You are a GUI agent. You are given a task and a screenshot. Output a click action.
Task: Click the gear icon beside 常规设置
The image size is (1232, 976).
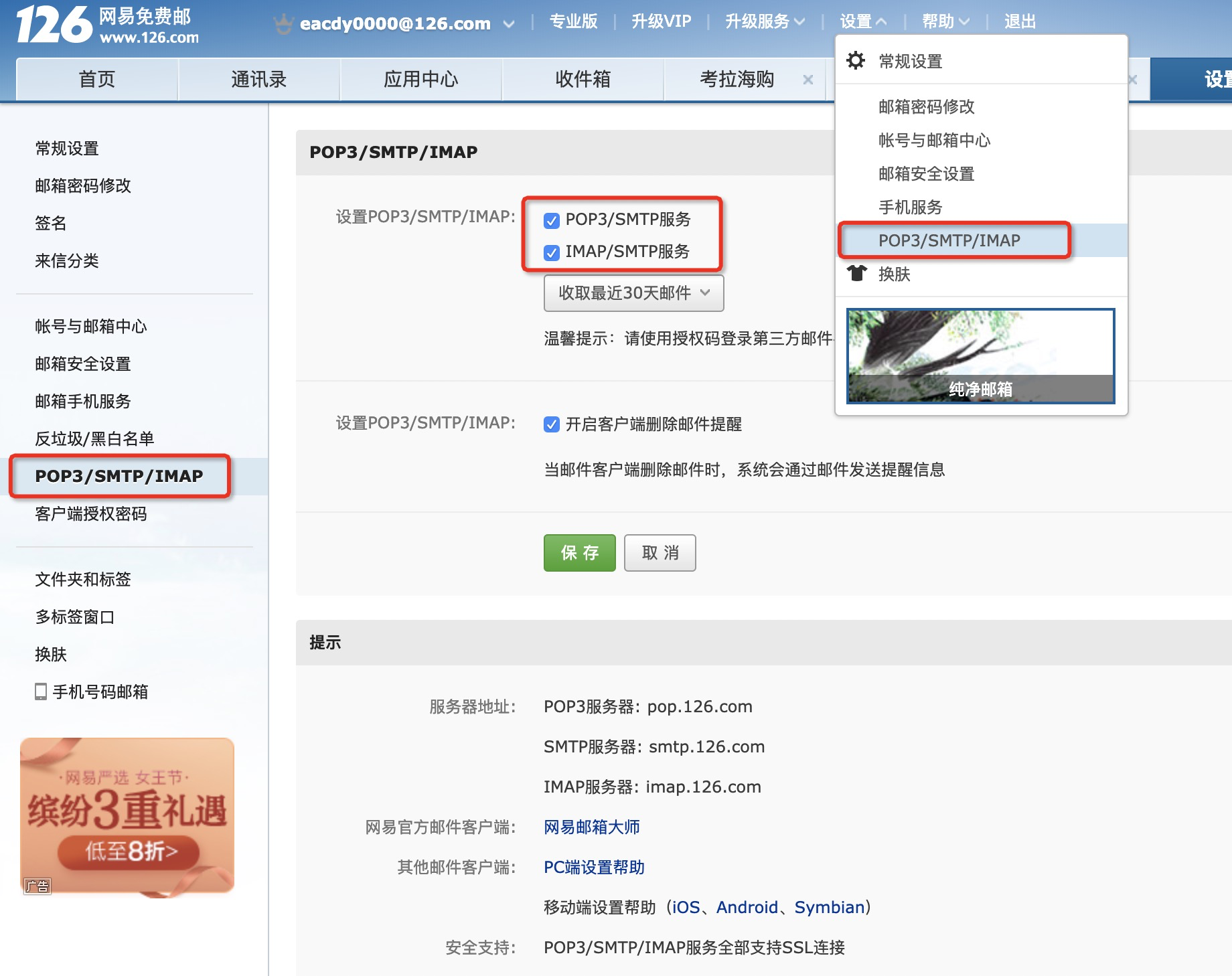click(857, 60)
